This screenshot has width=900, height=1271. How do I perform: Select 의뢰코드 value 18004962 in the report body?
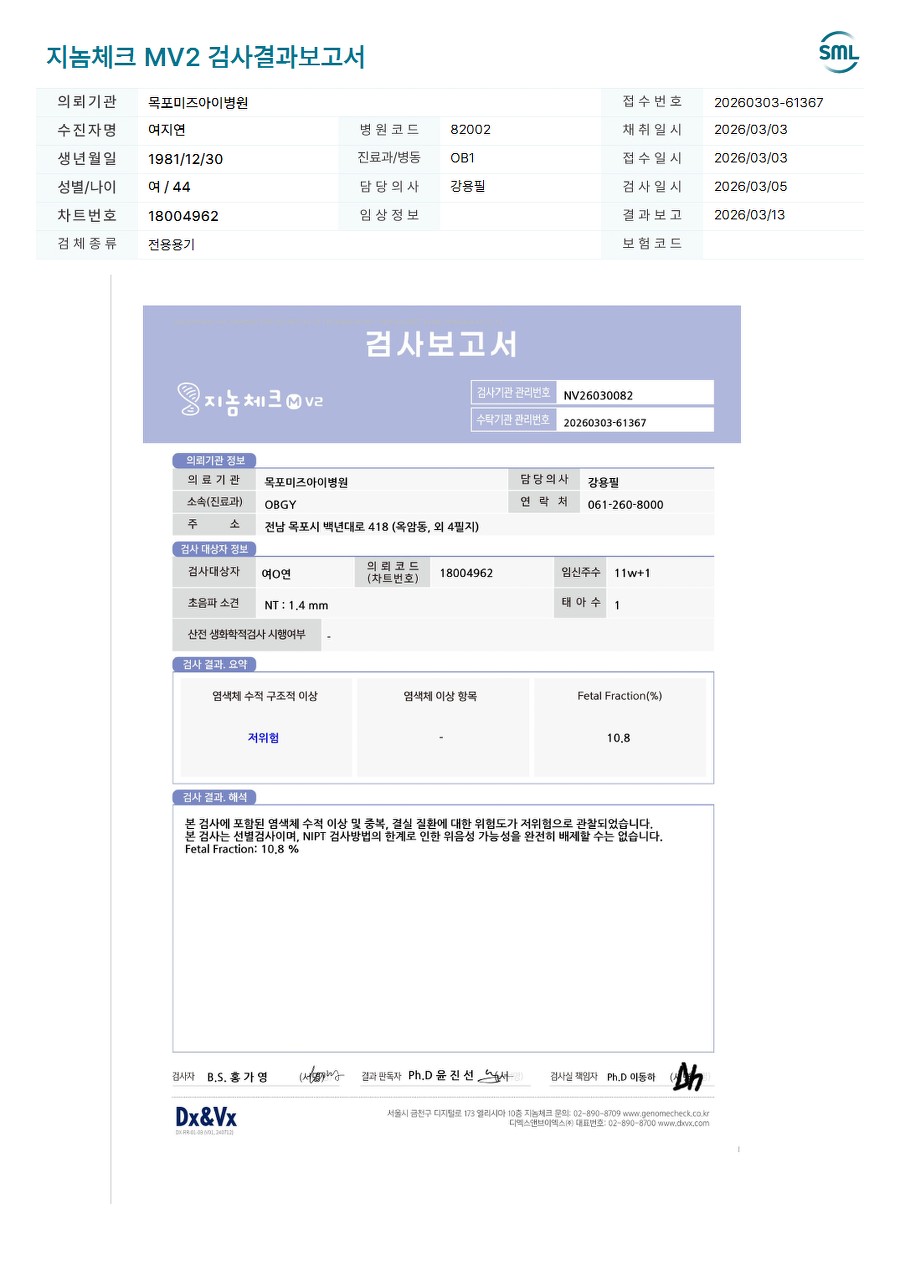tap(466, 573)
